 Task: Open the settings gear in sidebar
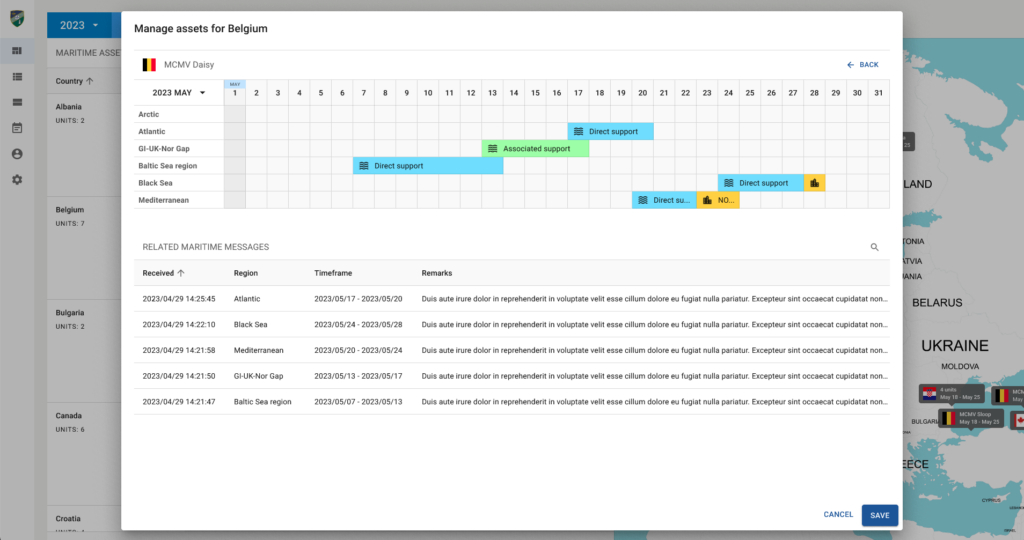[17, 180]
